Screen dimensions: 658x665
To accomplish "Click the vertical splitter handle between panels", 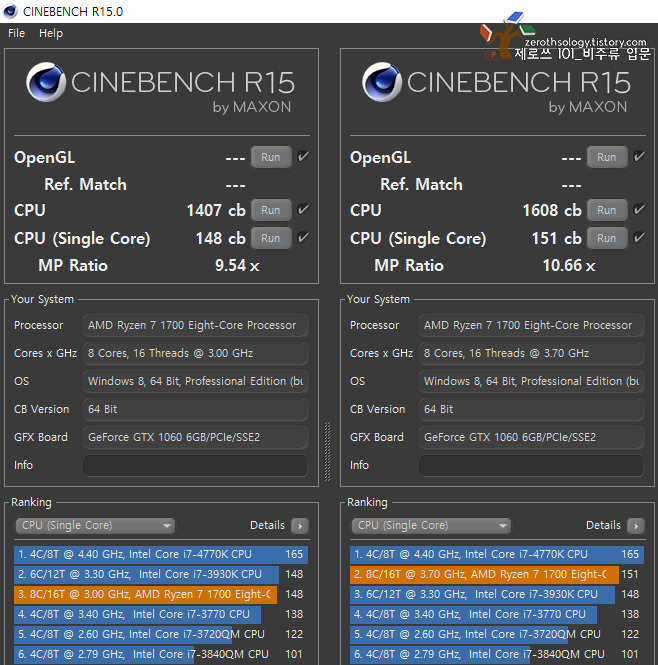I will click(x=328, y=451).
